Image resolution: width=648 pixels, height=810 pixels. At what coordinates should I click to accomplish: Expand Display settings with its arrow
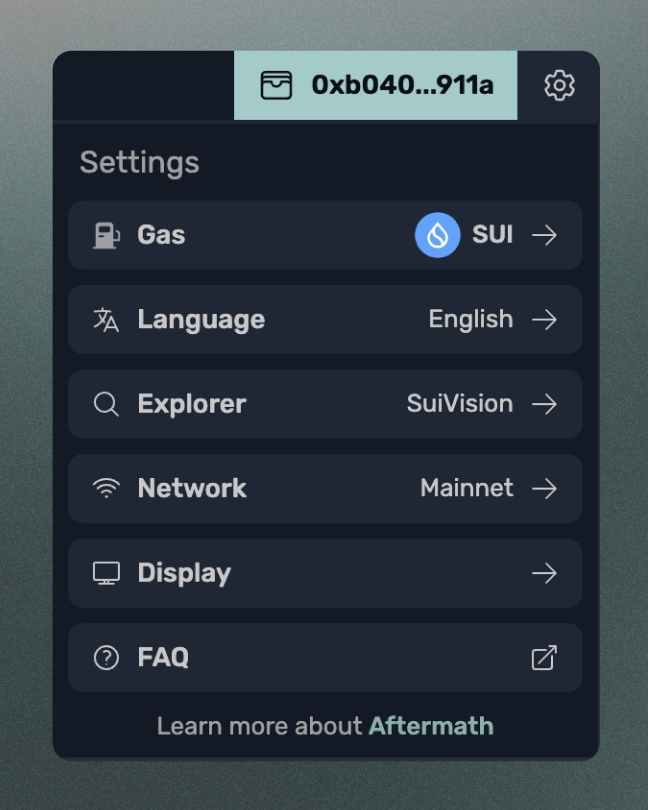point(544,573)
